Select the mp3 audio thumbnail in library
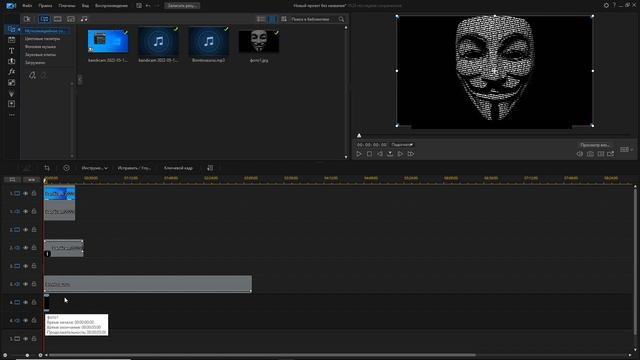This screenshot has width=640, height=360. coord(209,41)
